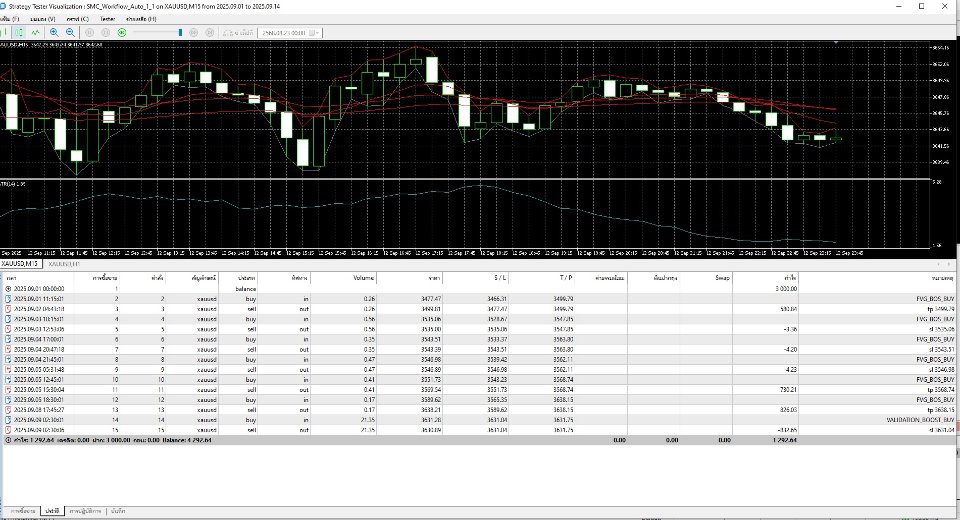
Task: Select the 2025.09.01 00:00:00 balance row
Action: tap(478, 288)
